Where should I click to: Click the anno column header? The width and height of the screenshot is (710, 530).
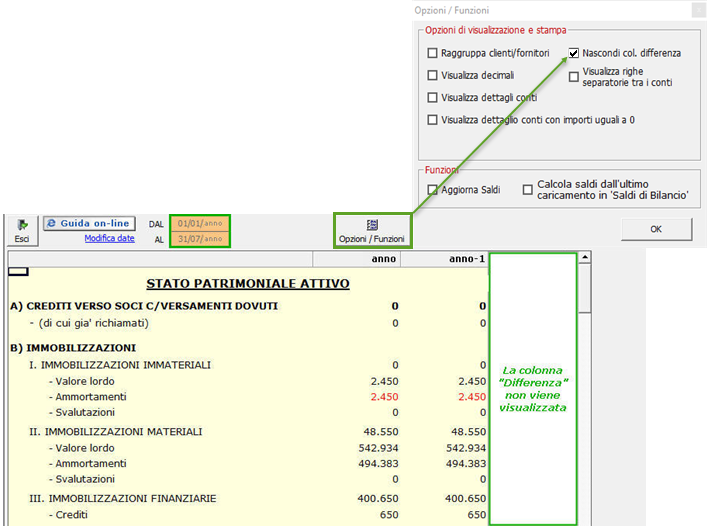tap(356, 259)
